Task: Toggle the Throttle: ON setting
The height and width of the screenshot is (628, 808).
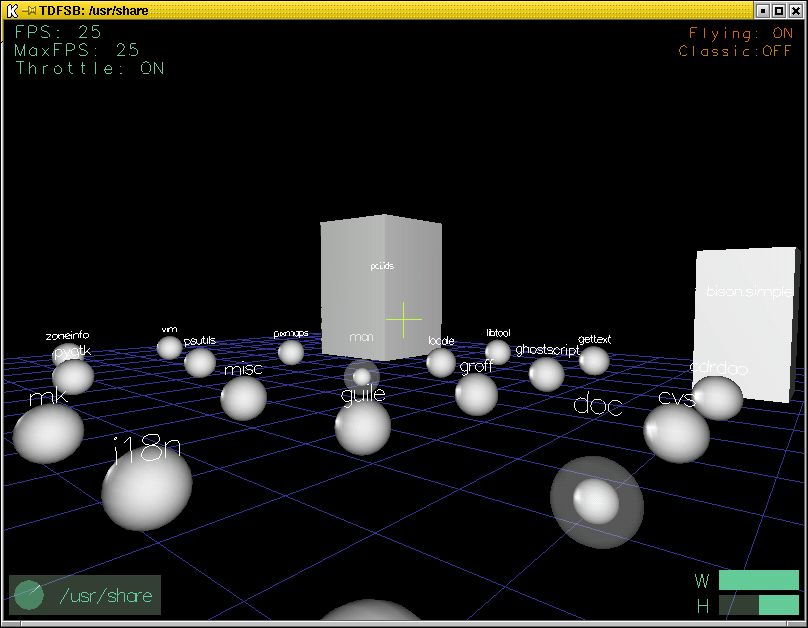Action: (90, 69)
